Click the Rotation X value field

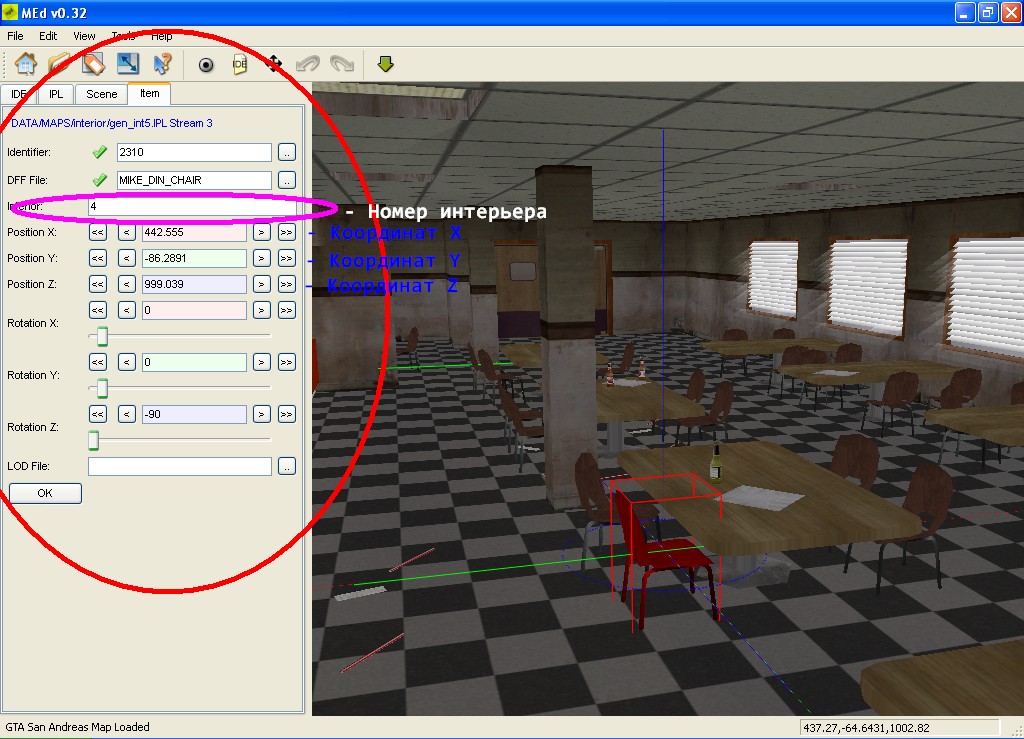click(194, 310)
